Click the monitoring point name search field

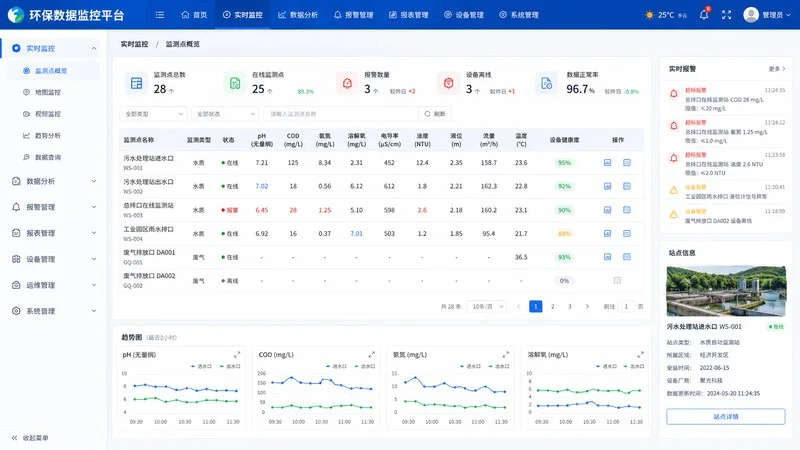341,114
